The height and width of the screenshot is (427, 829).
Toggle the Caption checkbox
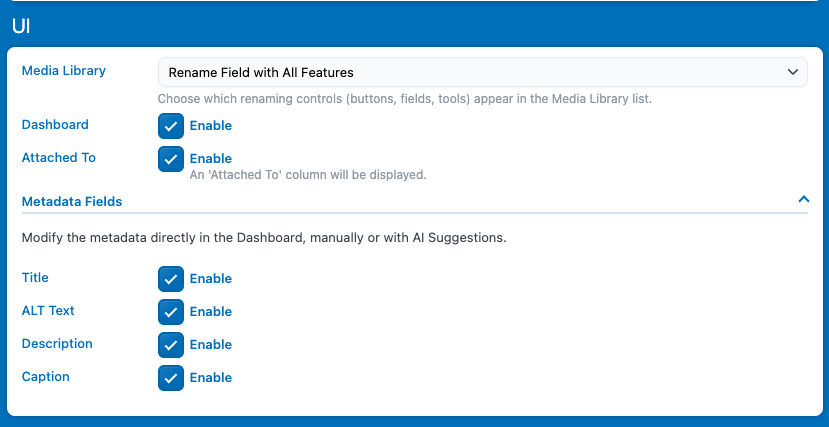point(171,378)
